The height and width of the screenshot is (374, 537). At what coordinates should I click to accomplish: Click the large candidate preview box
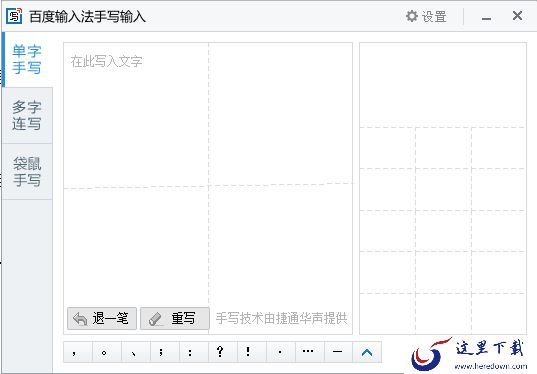coord(443,85)
